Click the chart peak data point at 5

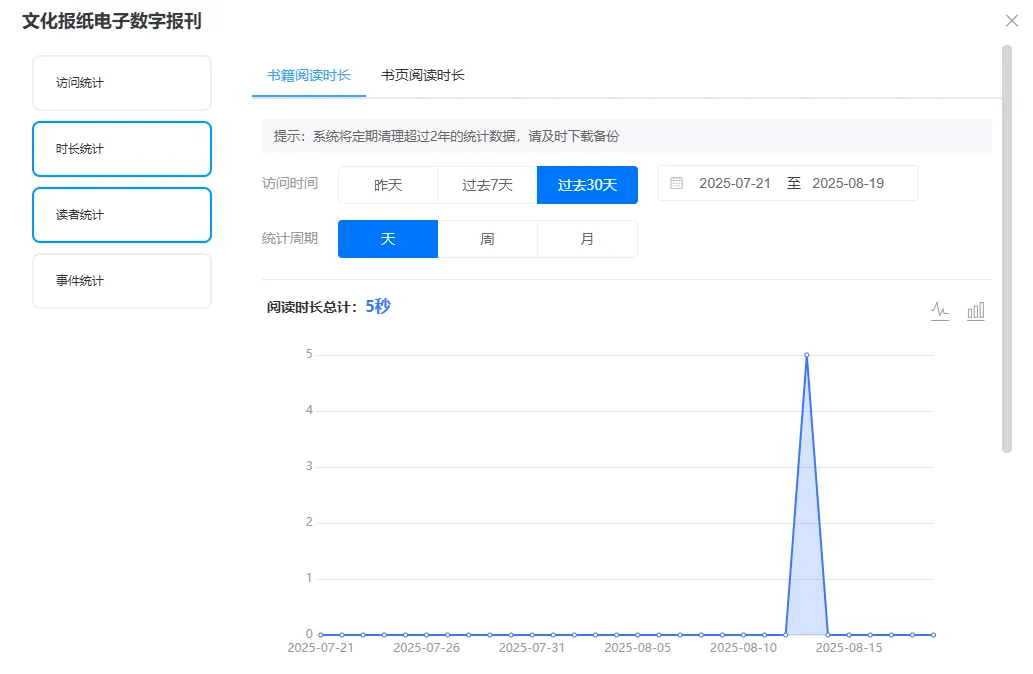coord(806,355)
